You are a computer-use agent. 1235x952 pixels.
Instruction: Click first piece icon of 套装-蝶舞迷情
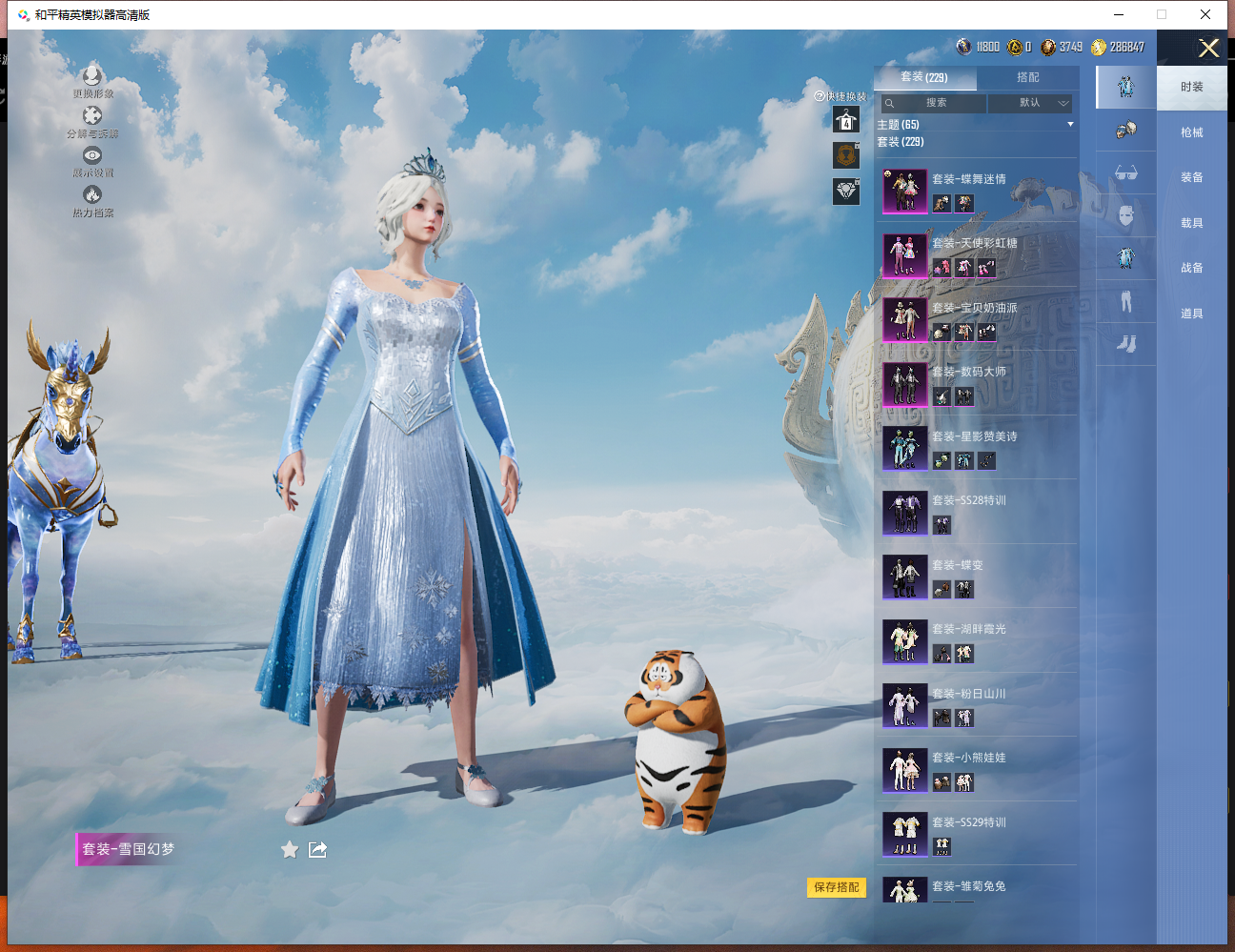click(x=941, y=203)
